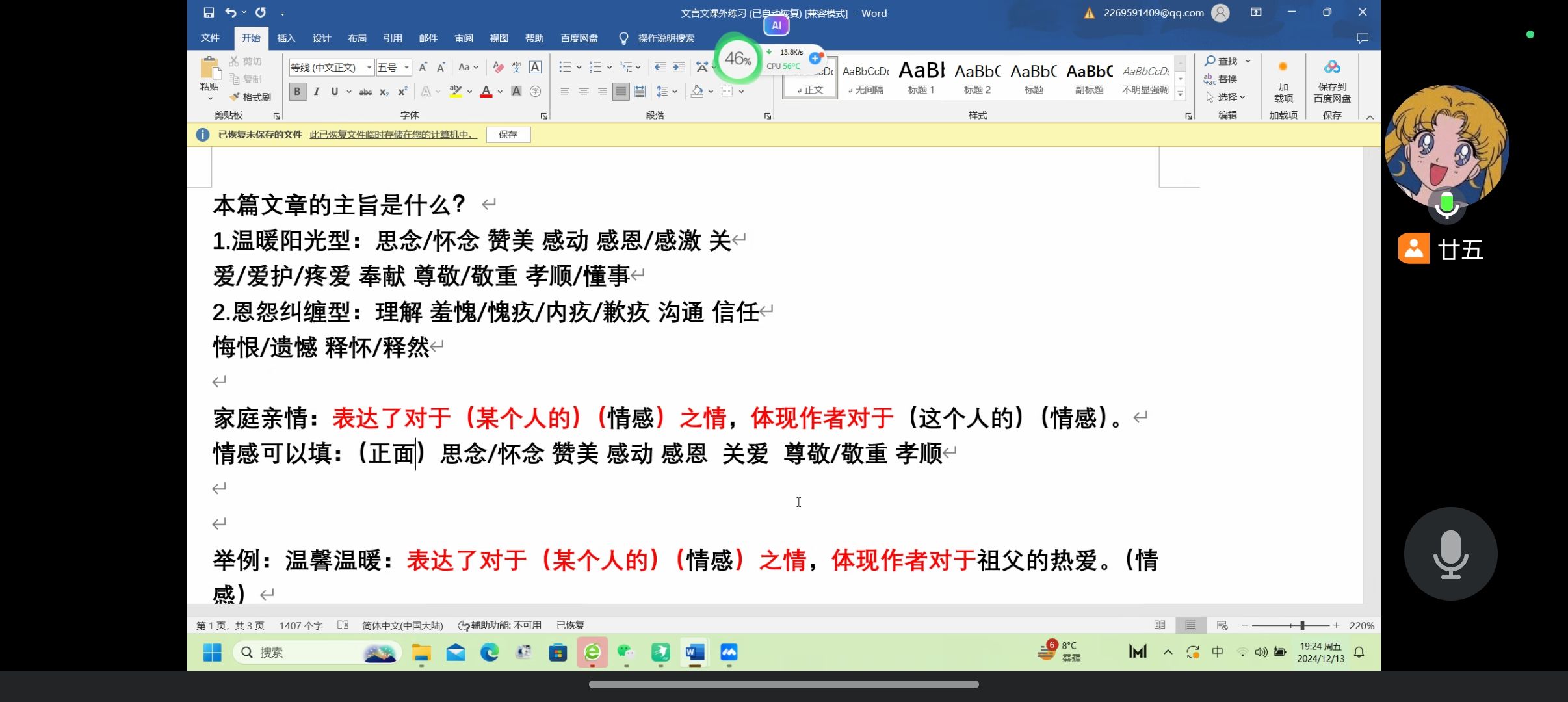Click the Format Painter brush icon
This screenshot has height=702, width=1568.
235,97
